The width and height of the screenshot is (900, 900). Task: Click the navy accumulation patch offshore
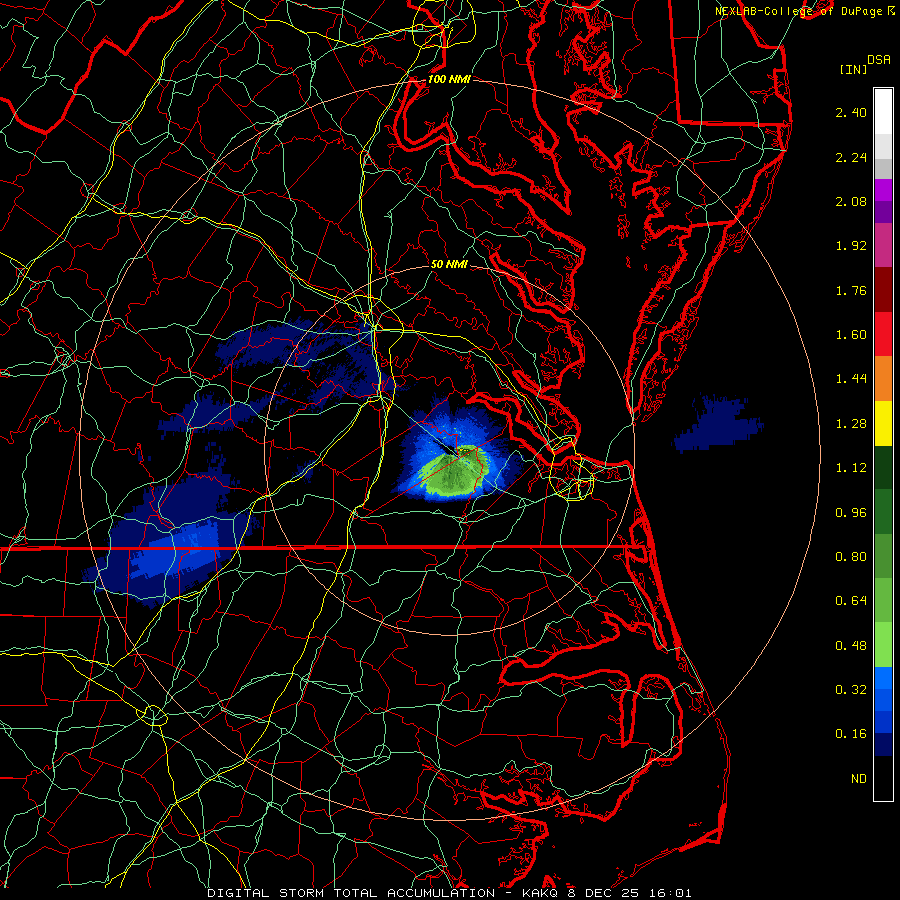(x=717, y=424)
